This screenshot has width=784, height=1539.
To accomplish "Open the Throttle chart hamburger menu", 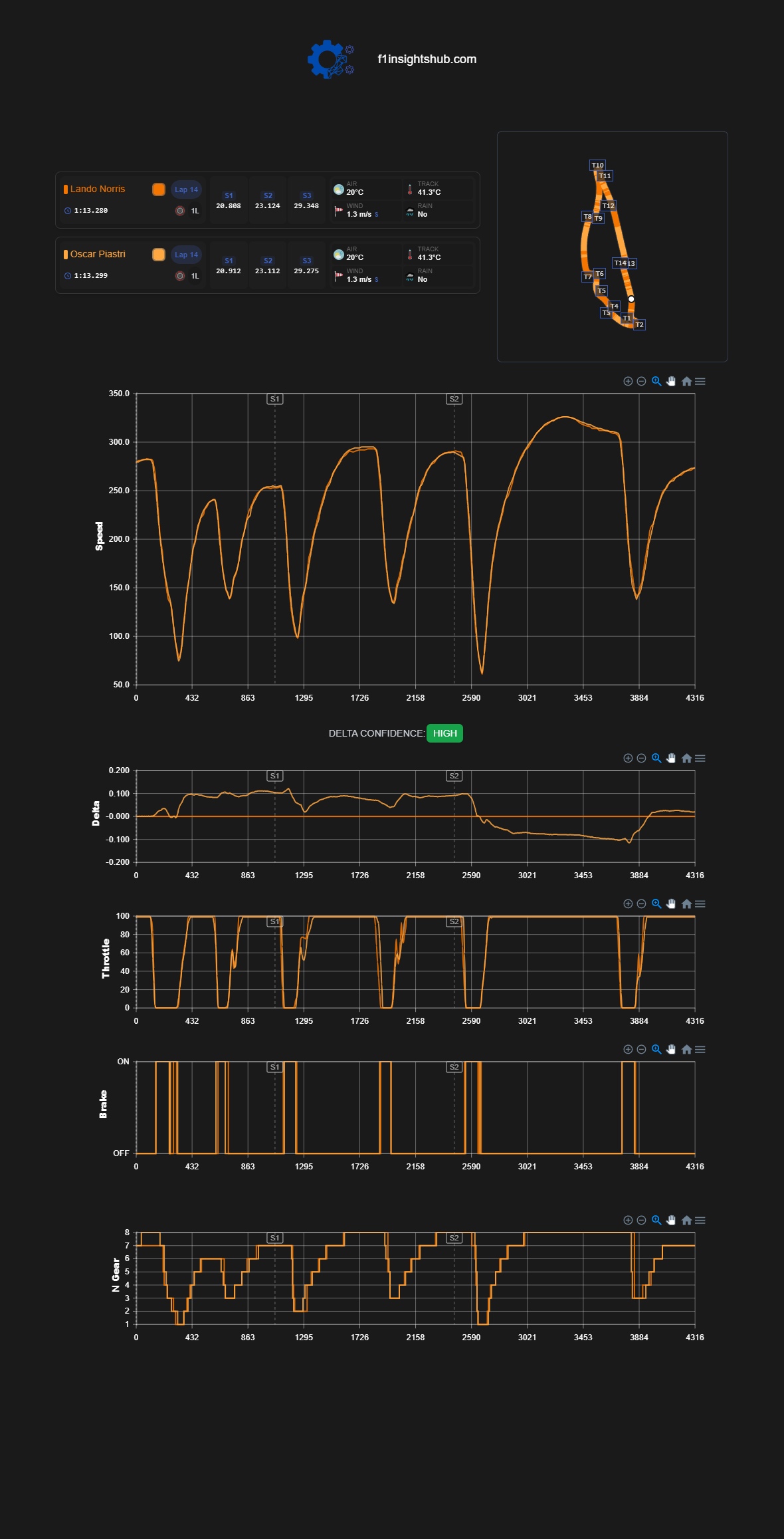I will 700,903.
